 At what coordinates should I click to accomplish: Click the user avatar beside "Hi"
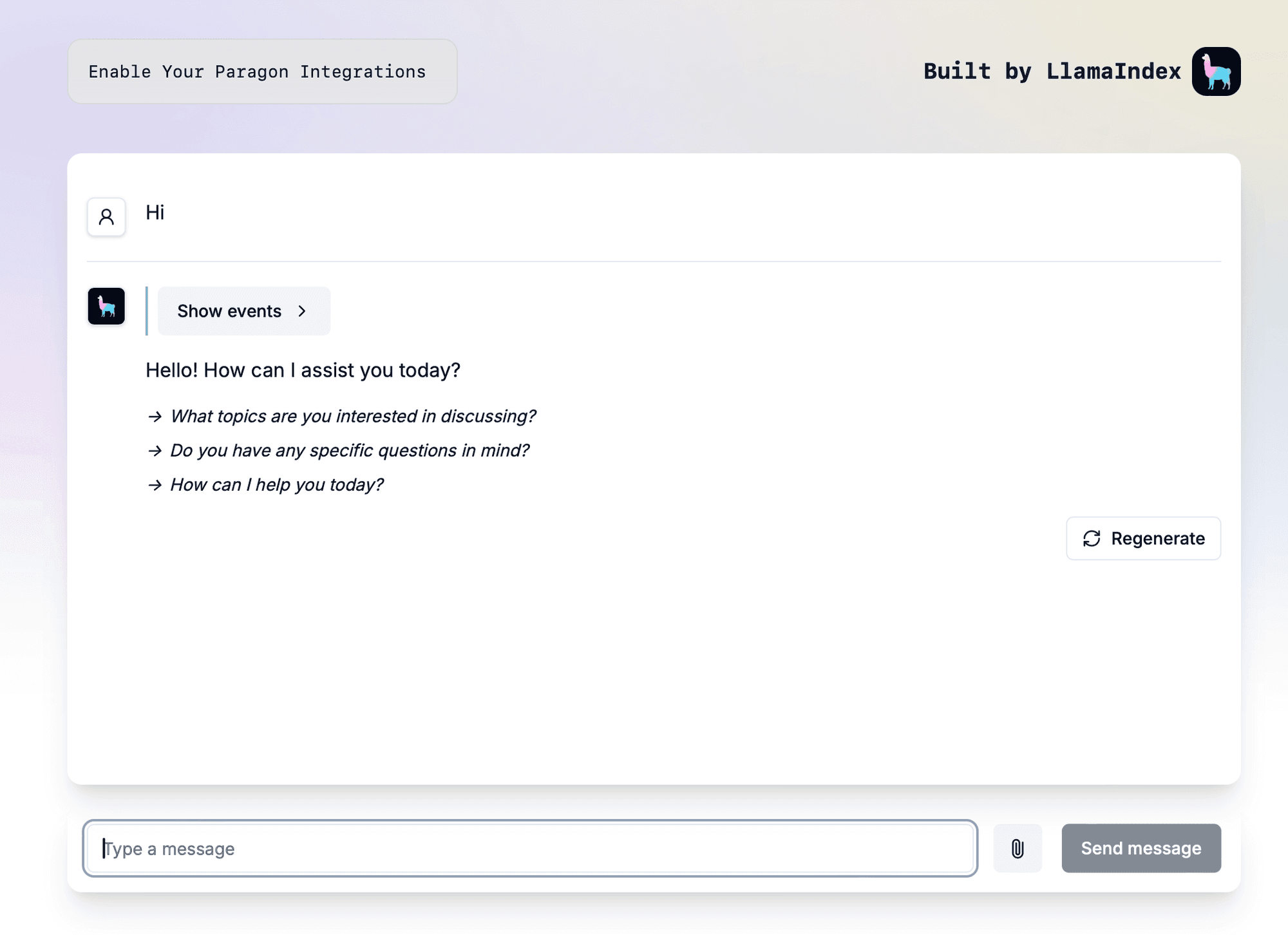(x=106, y=217)
